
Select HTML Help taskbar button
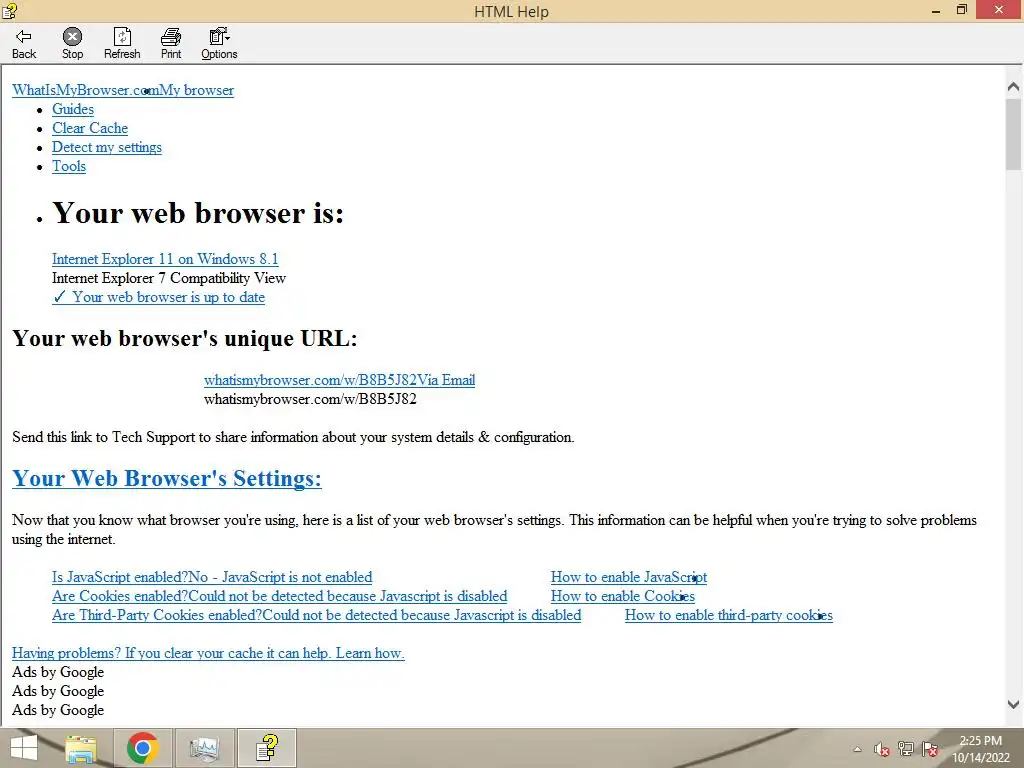[266, 748]
